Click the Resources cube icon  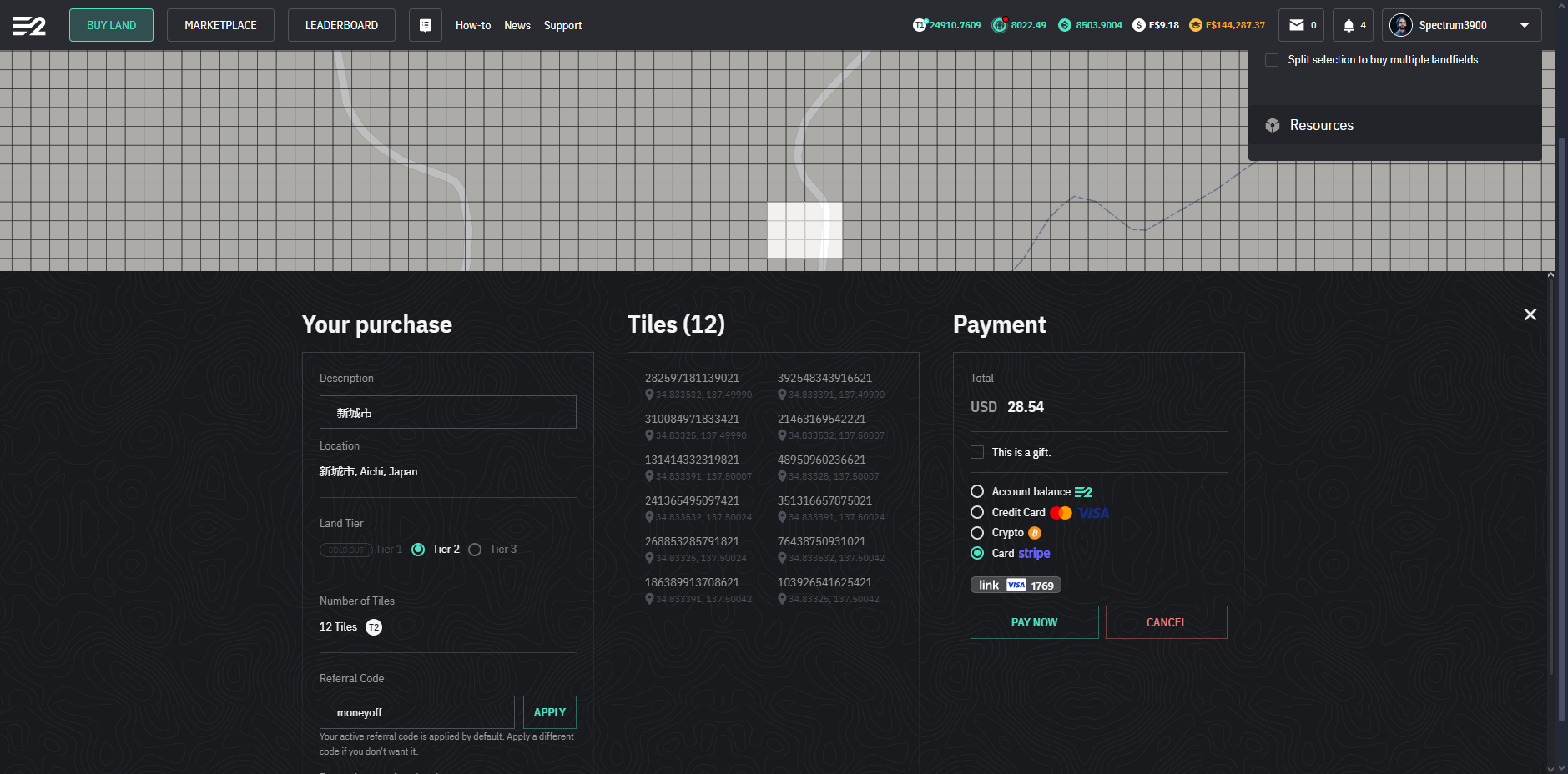click(x=1272, y=125)
